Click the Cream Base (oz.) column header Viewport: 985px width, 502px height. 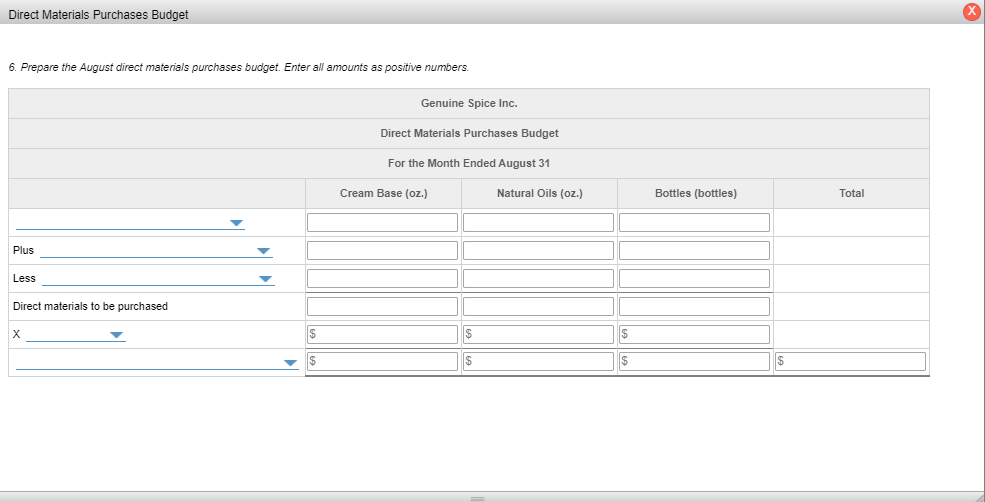[x=383, y=194]
